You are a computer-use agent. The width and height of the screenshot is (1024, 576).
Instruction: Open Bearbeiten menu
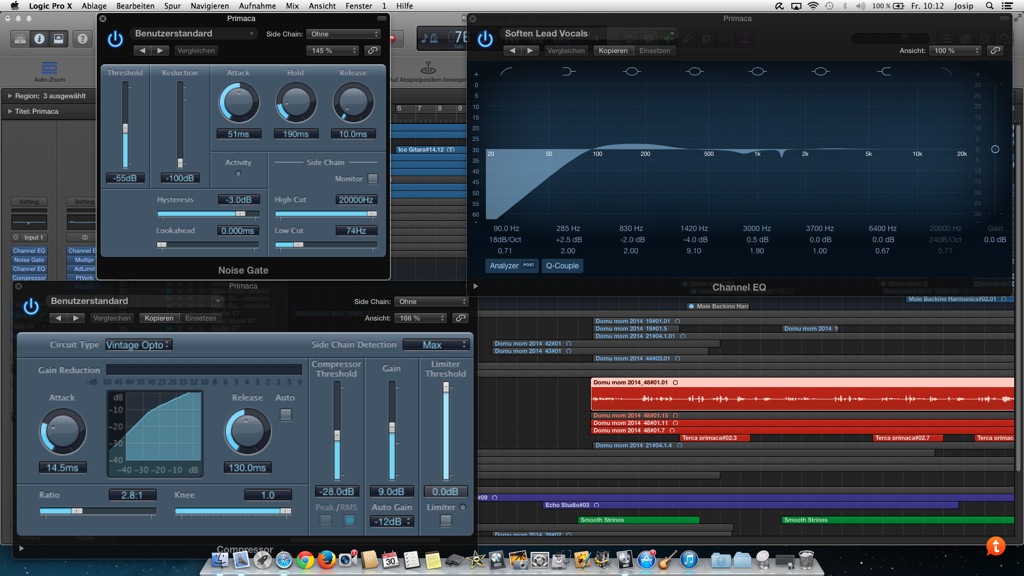tap(135, 6)
